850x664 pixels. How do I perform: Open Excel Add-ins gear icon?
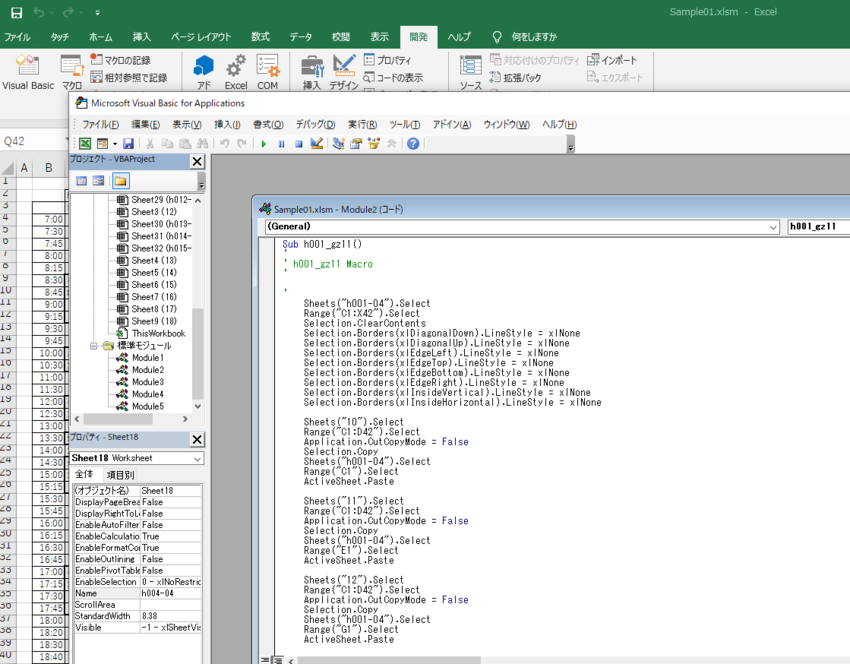236,72
